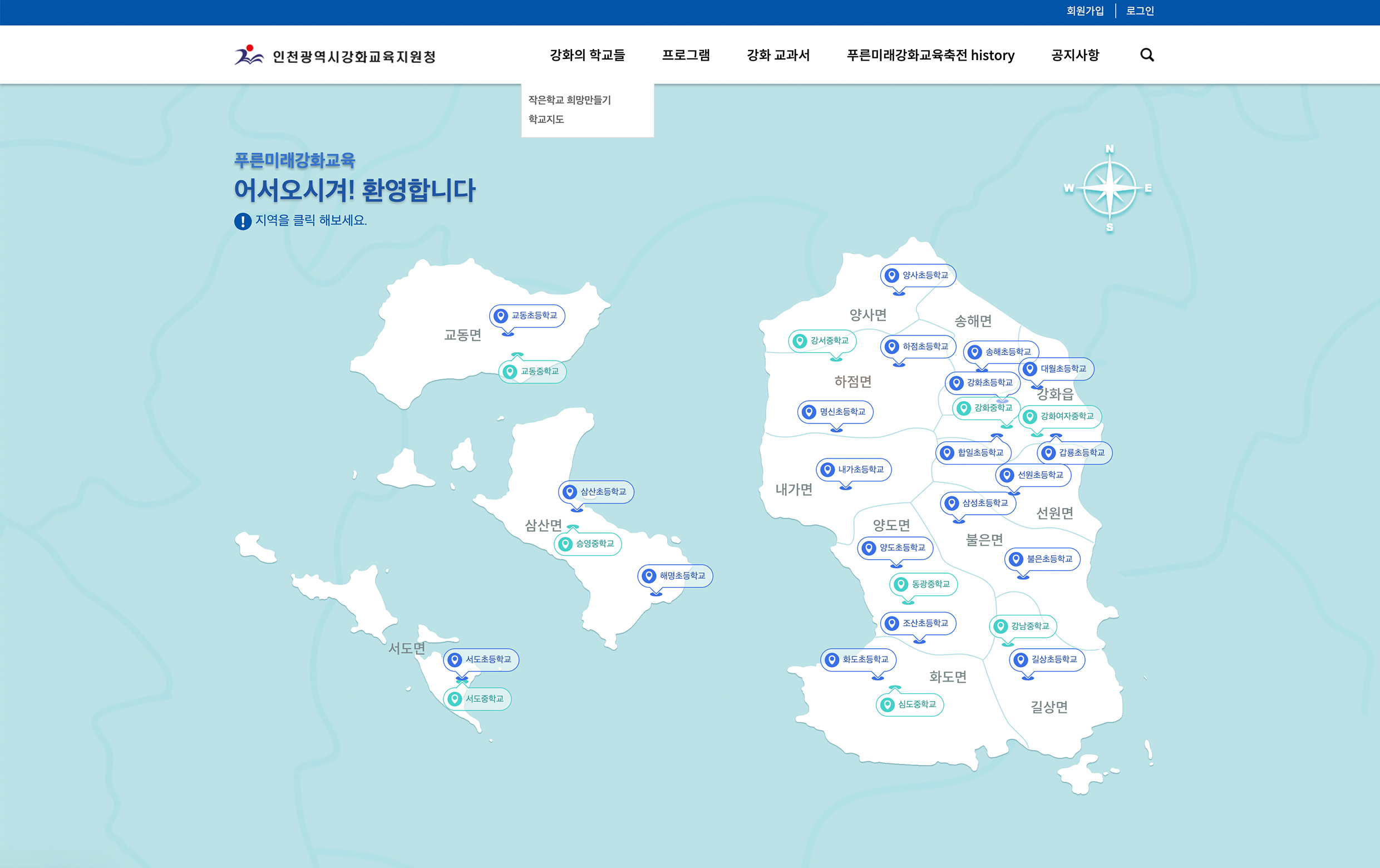Select the 송해면 region label
Viewport: 1380px width, 868px height.
(x=973, y=321)
